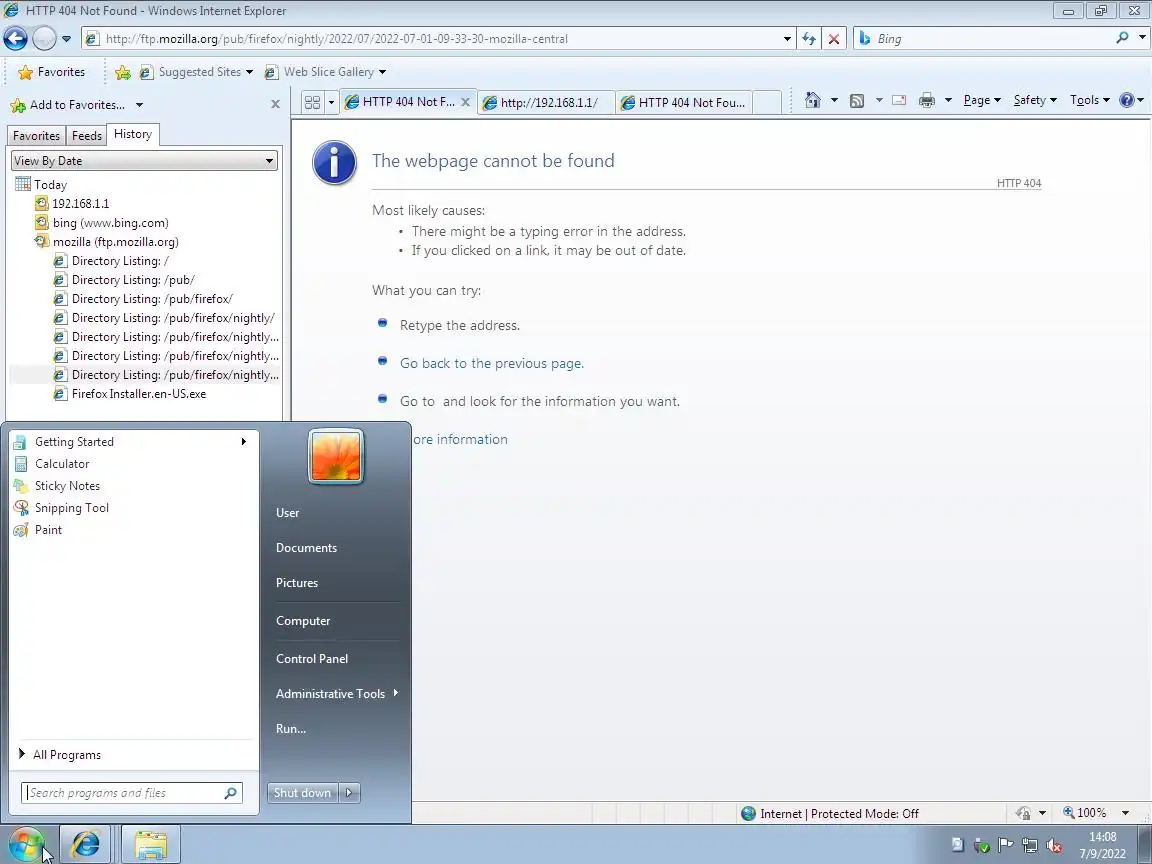Open the bing (www.bing.com) history entry

pos(102,223)
